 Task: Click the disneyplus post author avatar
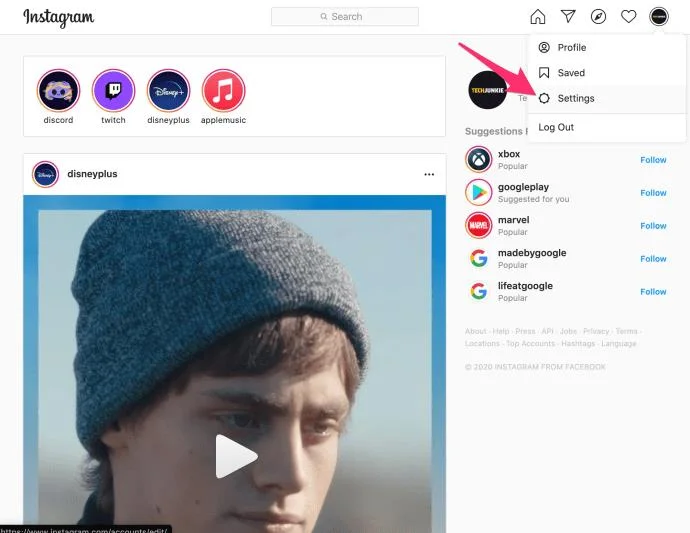click(45, 174)
